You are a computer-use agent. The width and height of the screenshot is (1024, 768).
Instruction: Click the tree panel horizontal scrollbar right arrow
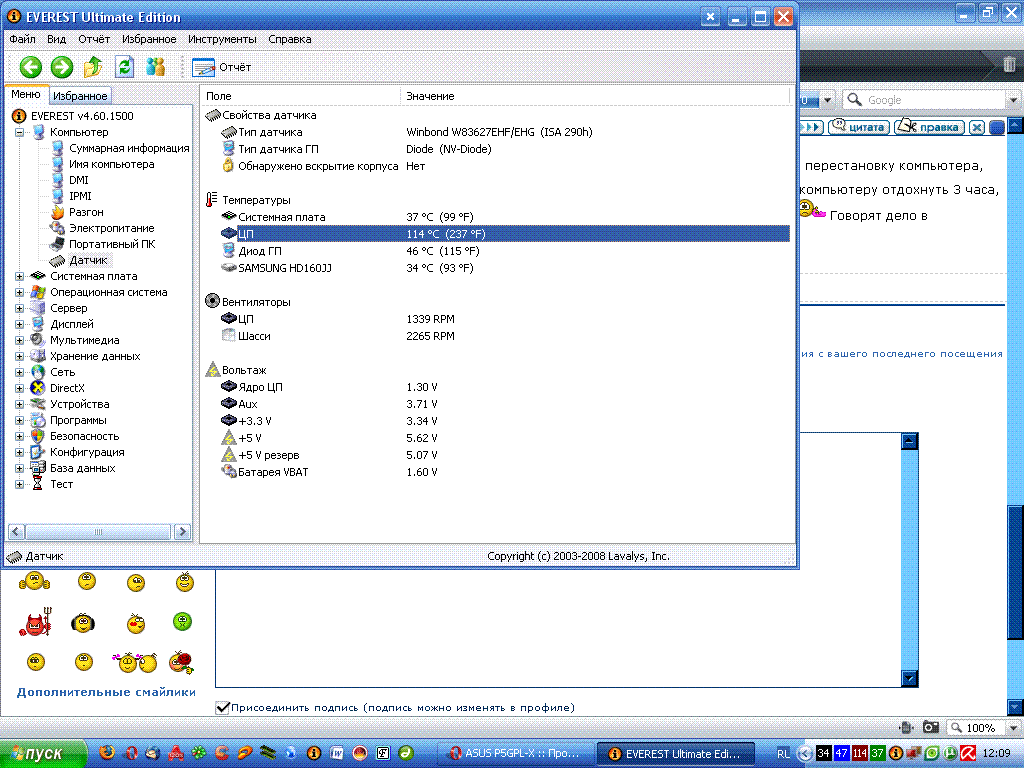coord(182,532)
